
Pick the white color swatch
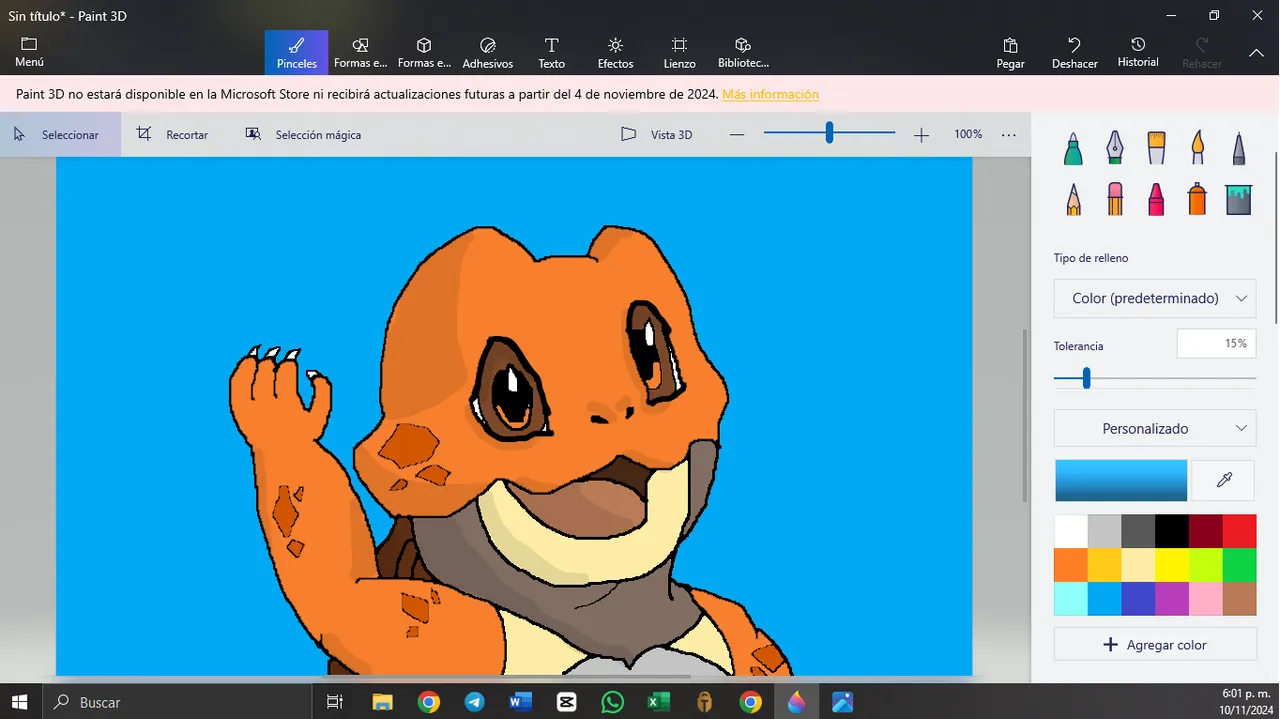[1071, 531]
